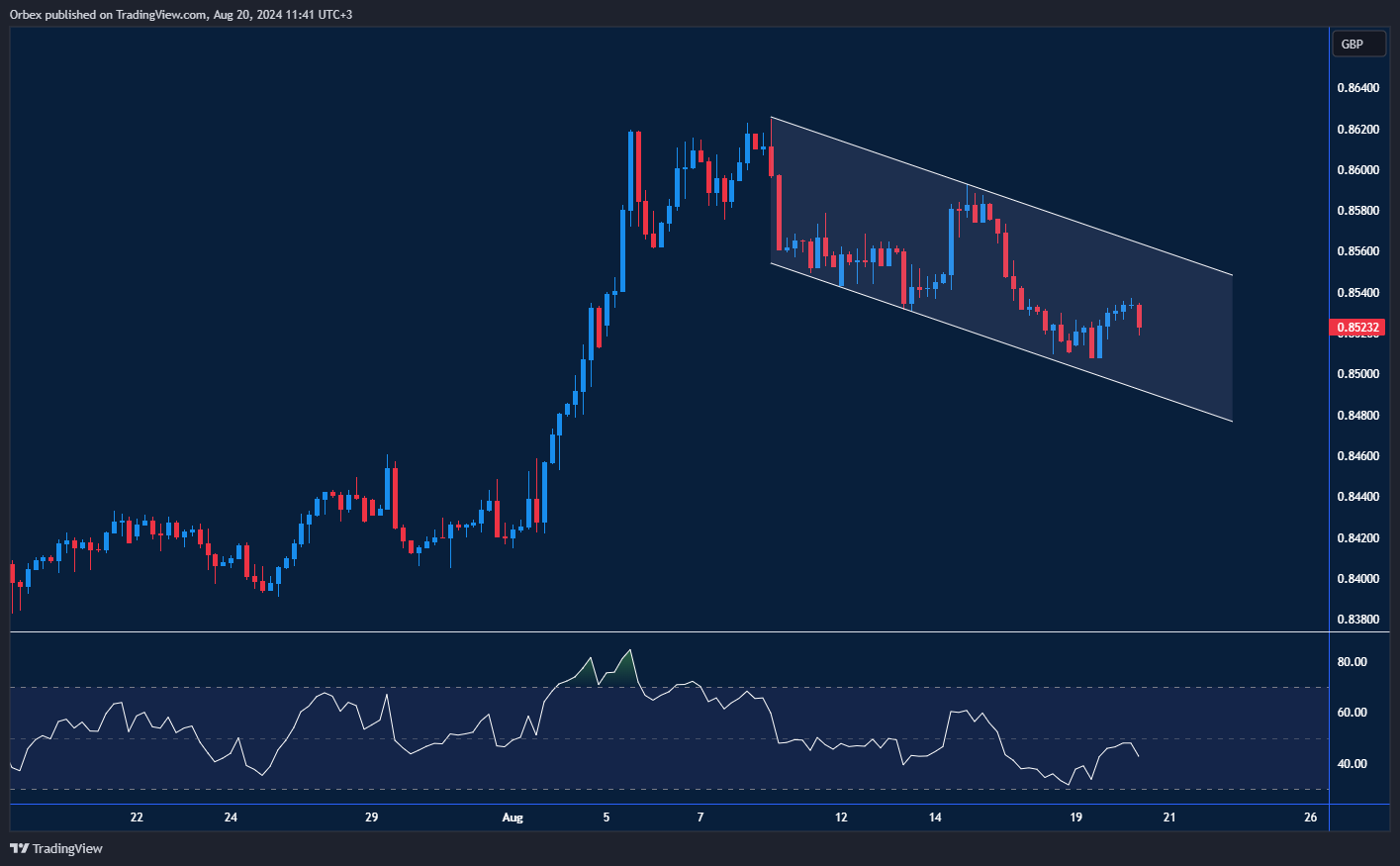Select the 0.83800 price scale label
Image resolution: width=1400 pixels, height=866 pixels.
click(1357, 620)
